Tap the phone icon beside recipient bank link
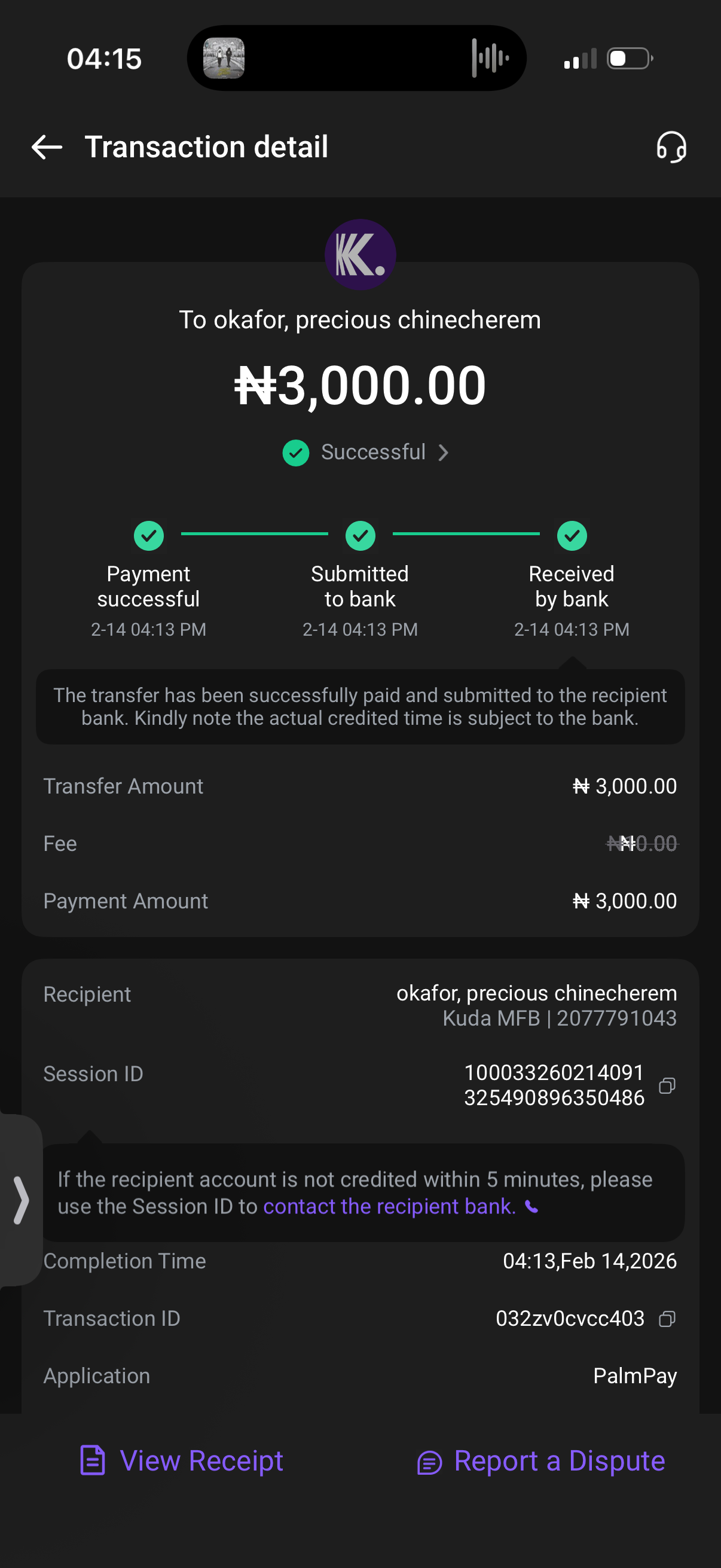This screenshot has height=1568, width=721. point(531,1206)
